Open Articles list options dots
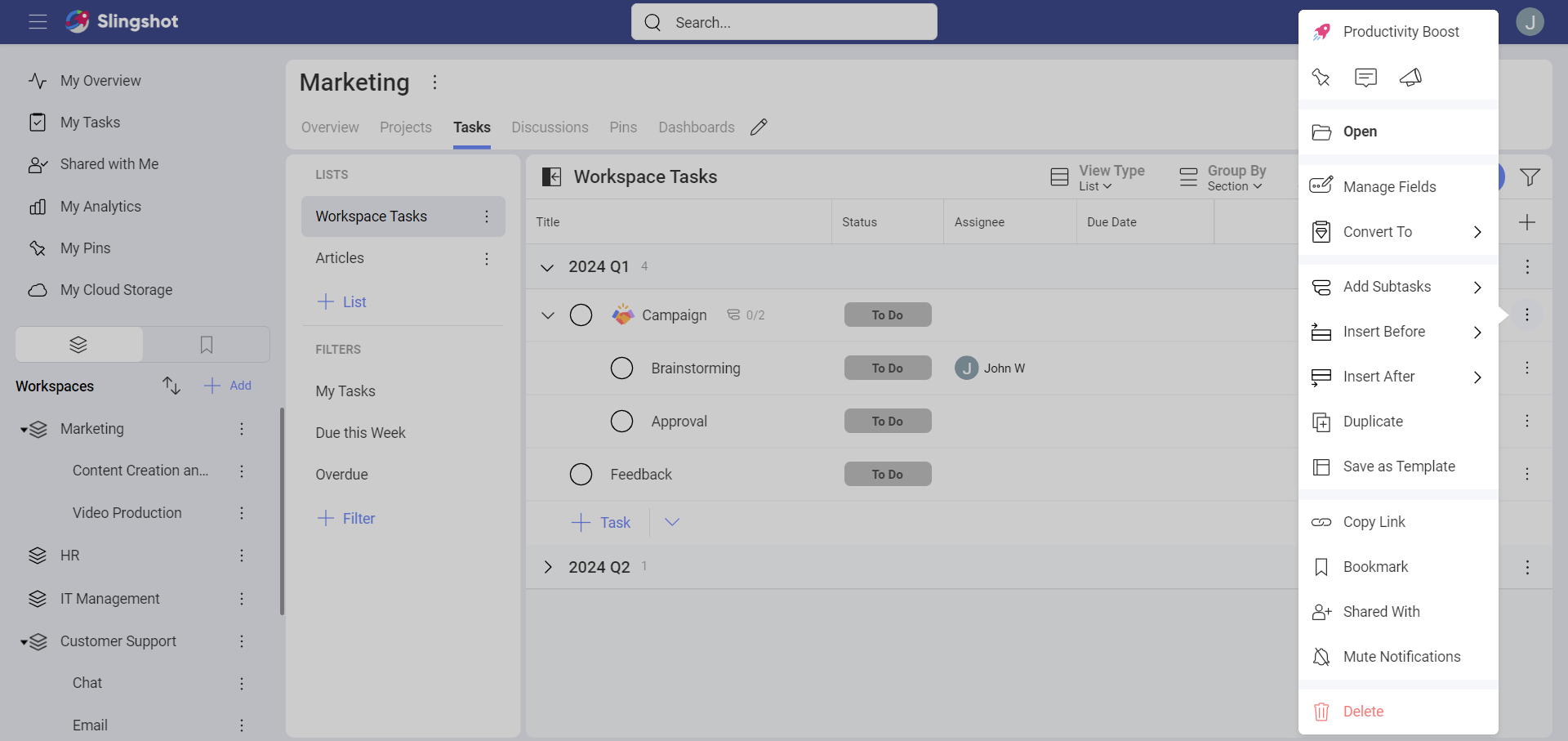 pyautogui.click(x=487, y=259)
